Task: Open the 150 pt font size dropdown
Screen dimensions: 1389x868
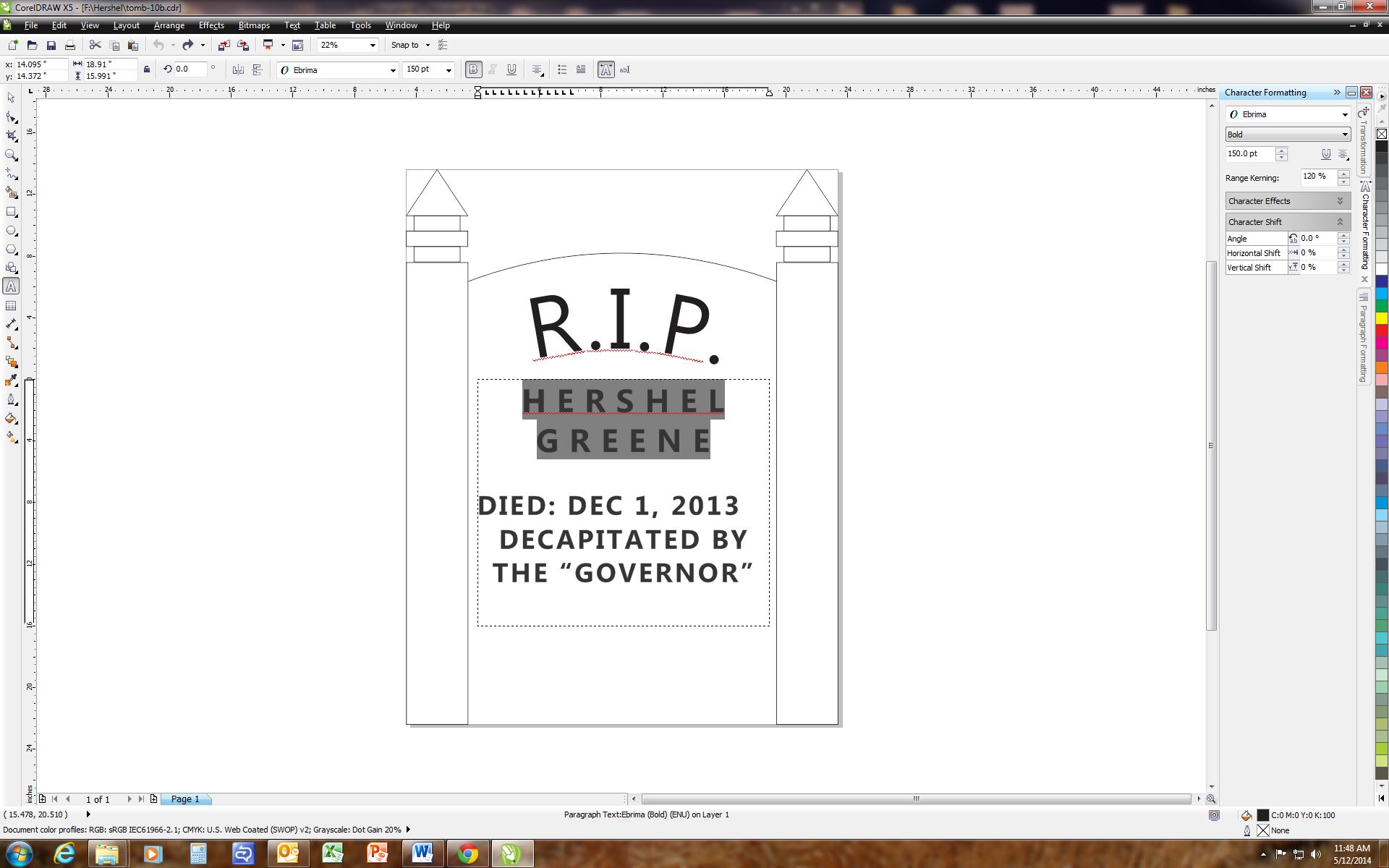Action: pos(449,69)
